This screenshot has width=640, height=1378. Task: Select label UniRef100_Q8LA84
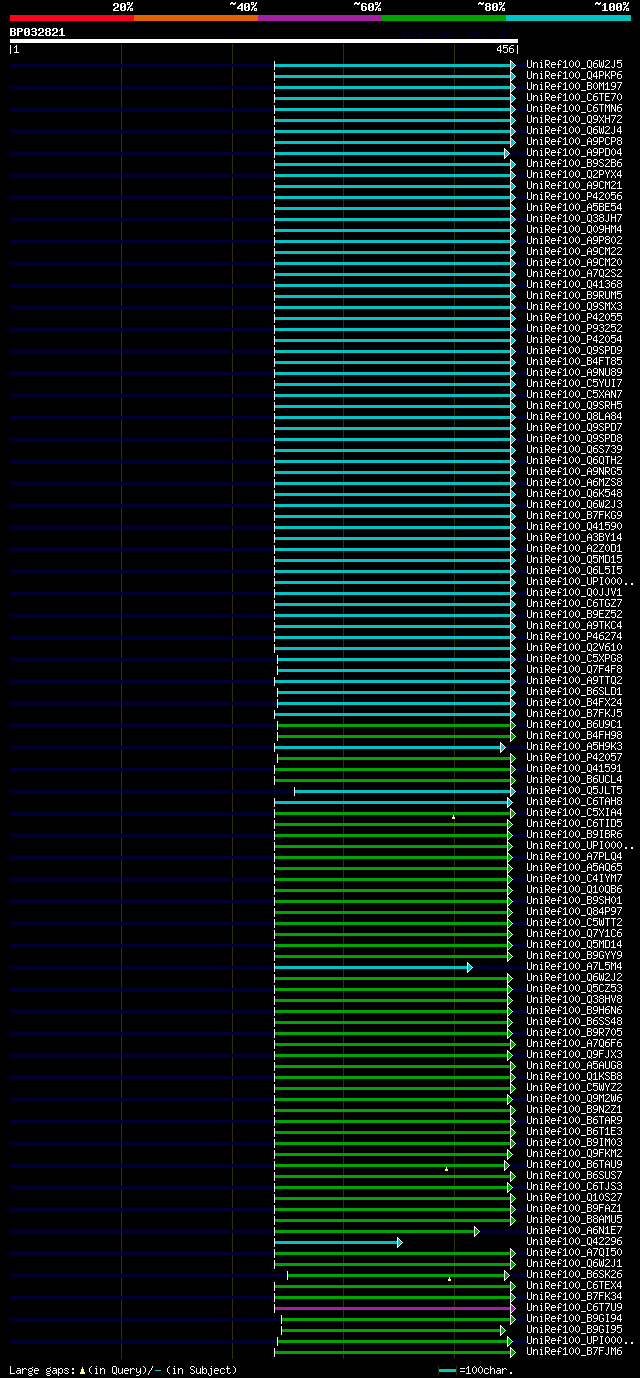[x=574, y=416]
